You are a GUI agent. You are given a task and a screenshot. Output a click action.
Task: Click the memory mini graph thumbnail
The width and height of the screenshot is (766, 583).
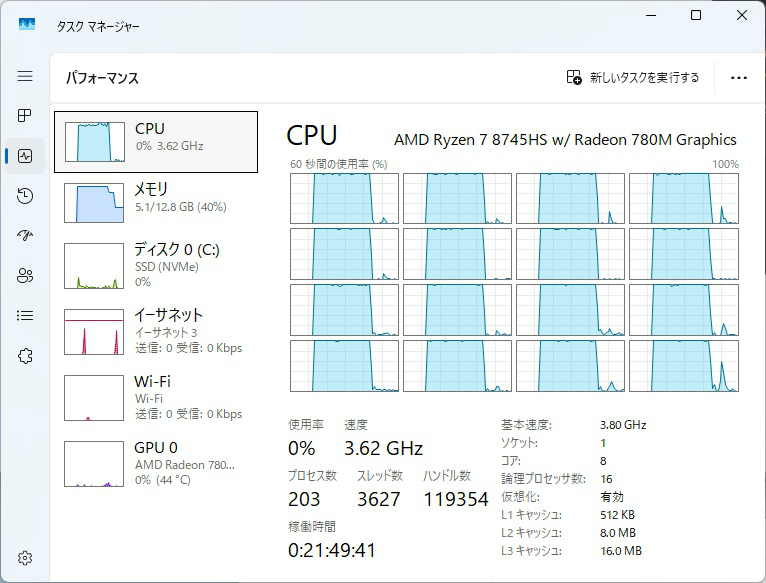point(94,203)
